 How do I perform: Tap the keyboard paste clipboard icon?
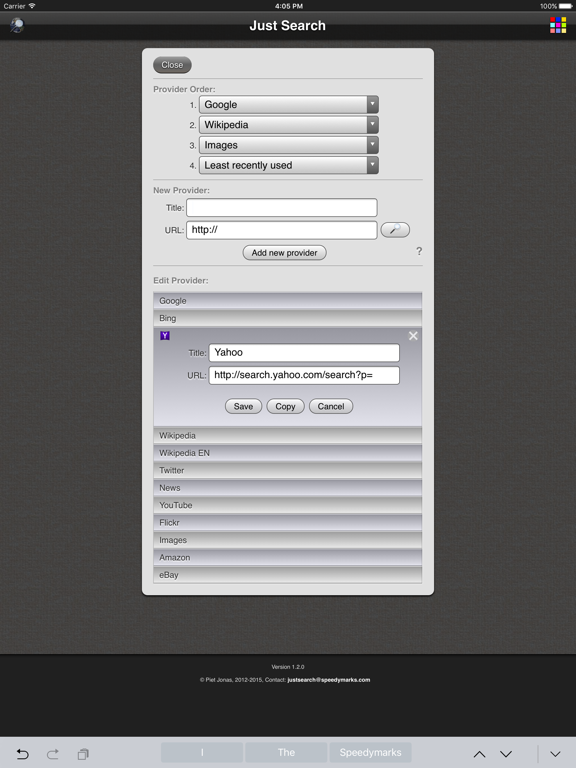click(83, 754)
